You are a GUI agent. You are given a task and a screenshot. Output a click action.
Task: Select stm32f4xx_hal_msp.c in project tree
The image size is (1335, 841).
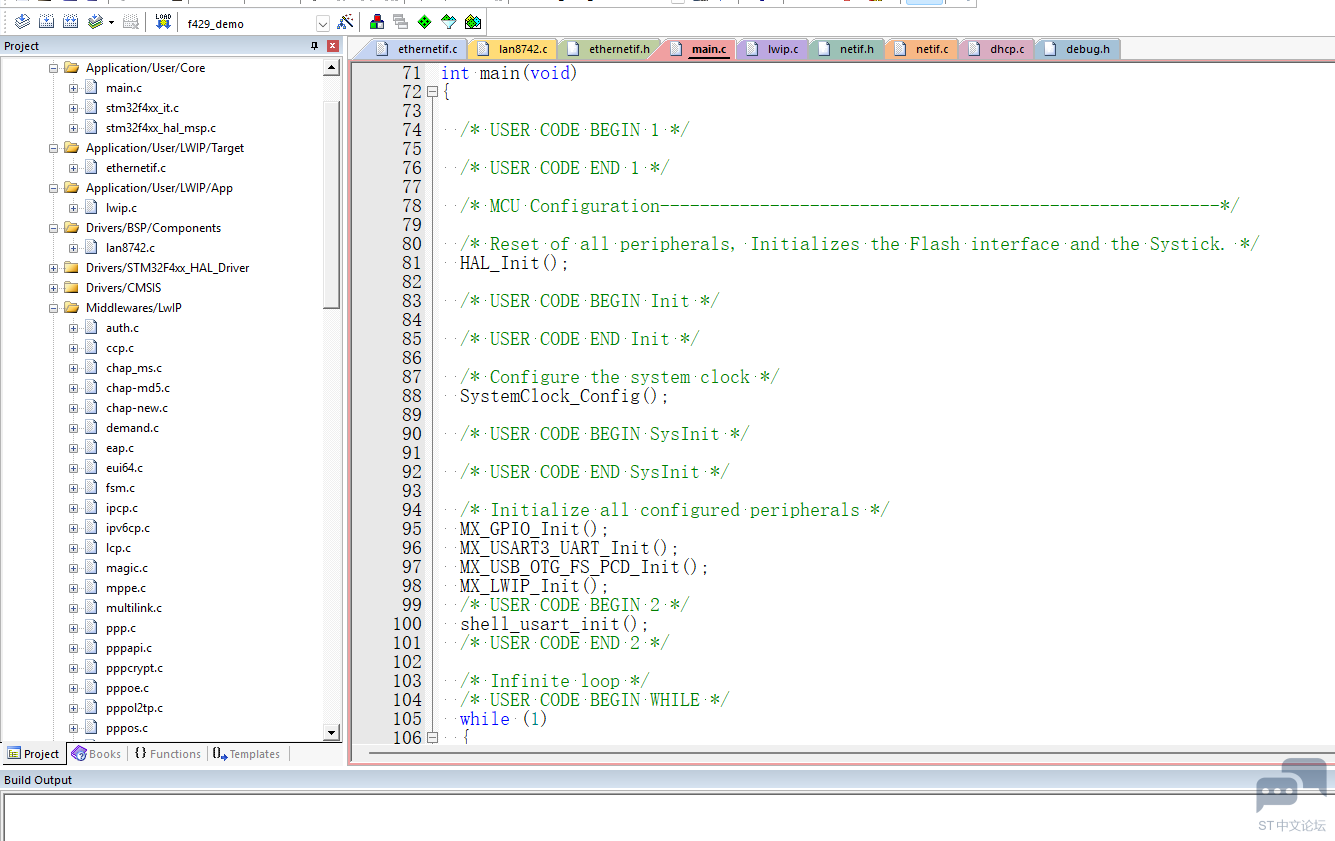click(160, 128)
